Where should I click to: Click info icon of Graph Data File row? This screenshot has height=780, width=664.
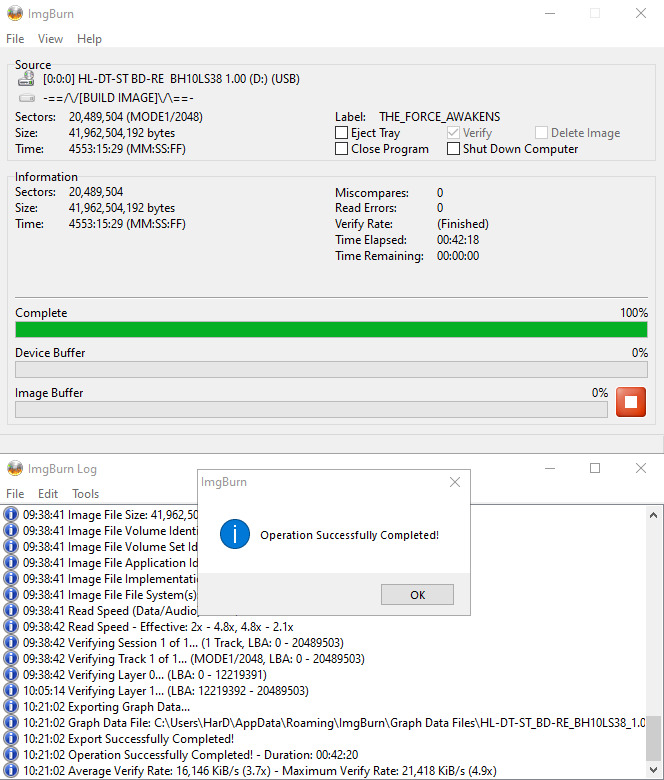11,722
